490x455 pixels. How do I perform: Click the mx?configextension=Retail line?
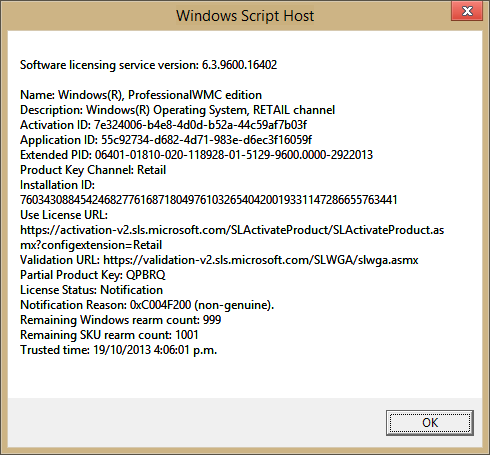pyautogui.click(x=91, y=245)
